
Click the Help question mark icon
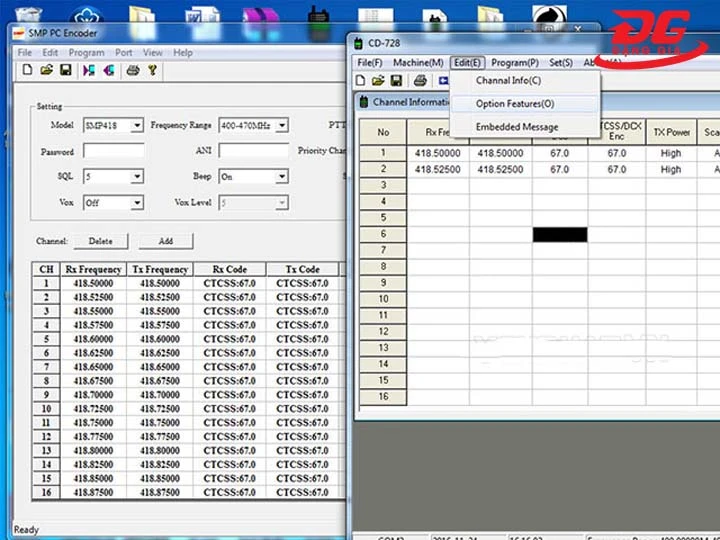pos(153,70)
